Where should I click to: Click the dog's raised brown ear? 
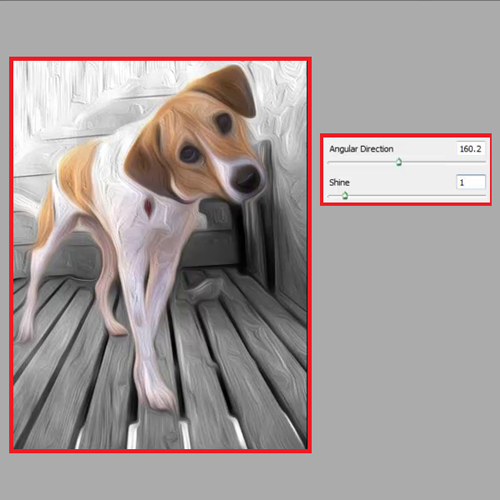[227, 90]
